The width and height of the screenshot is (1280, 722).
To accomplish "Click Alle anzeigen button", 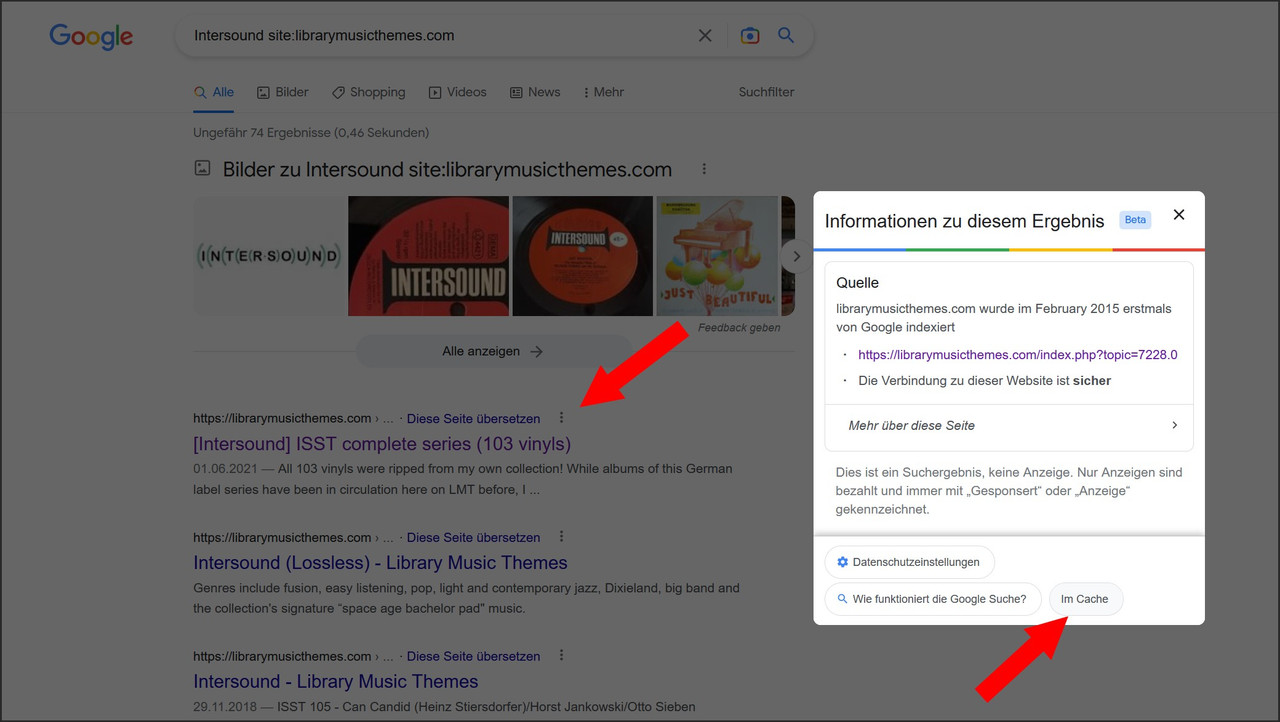I will tap(493, 352).
